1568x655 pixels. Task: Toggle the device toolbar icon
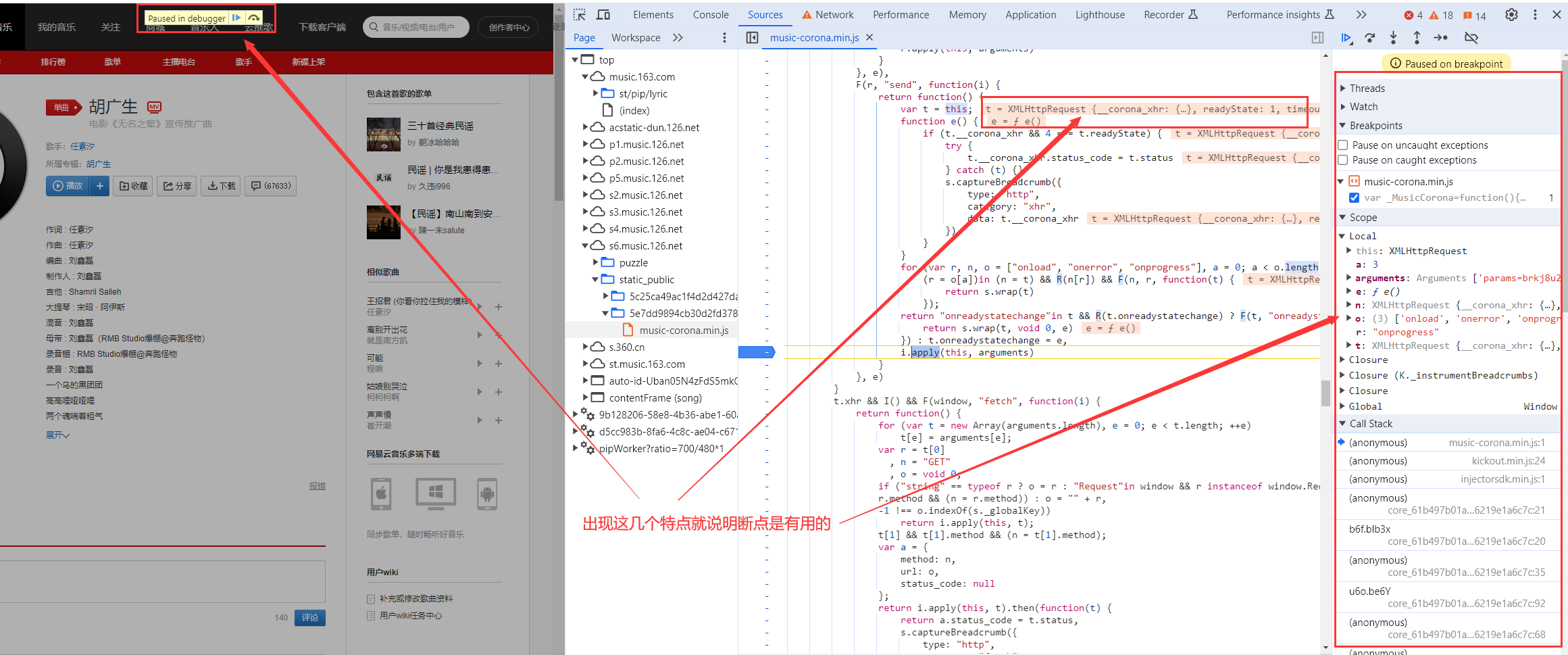603,15
